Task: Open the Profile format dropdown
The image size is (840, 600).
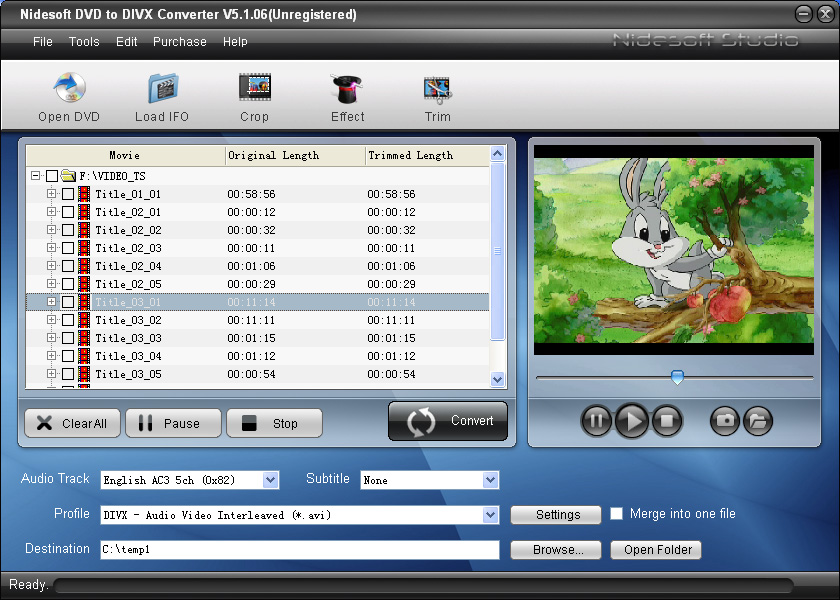Action: click(490, 515)
